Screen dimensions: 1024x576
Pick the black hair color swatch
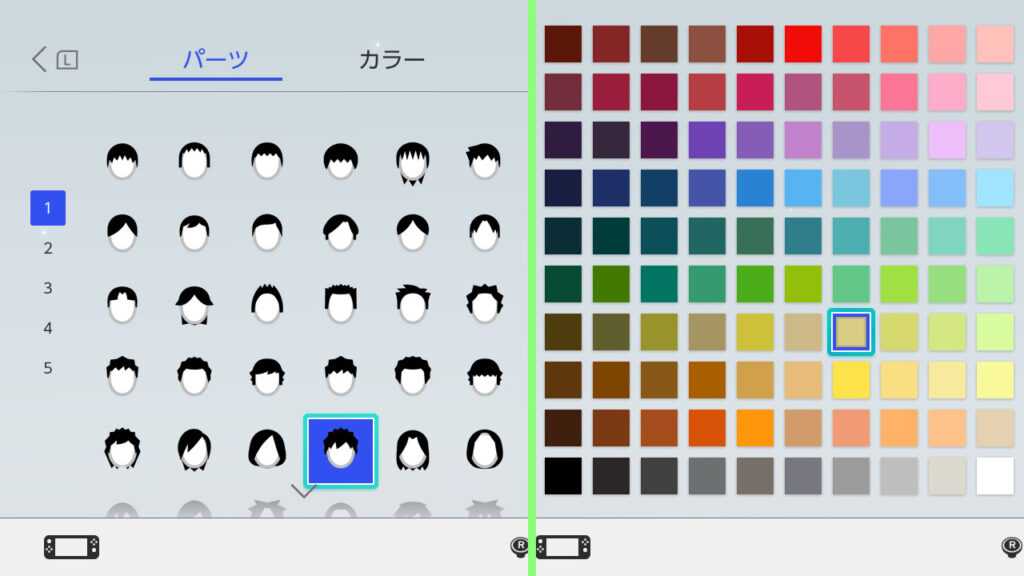pyautogui.click(x=563, y=476)
